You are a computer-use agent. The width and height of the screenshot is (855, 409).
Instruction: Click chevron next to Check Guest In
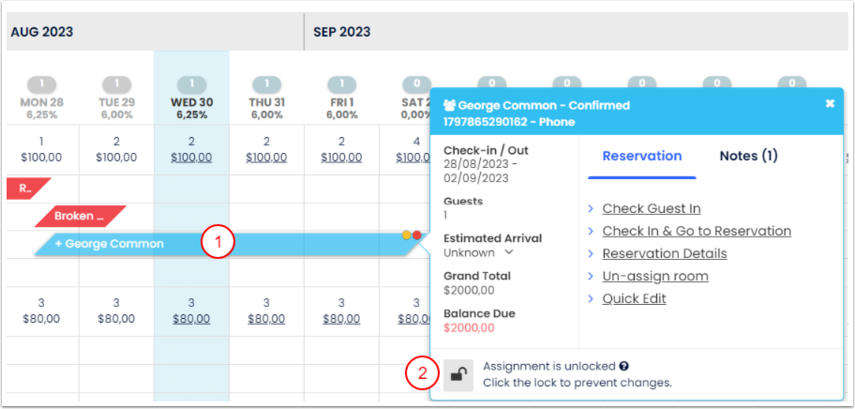point(591,209)
